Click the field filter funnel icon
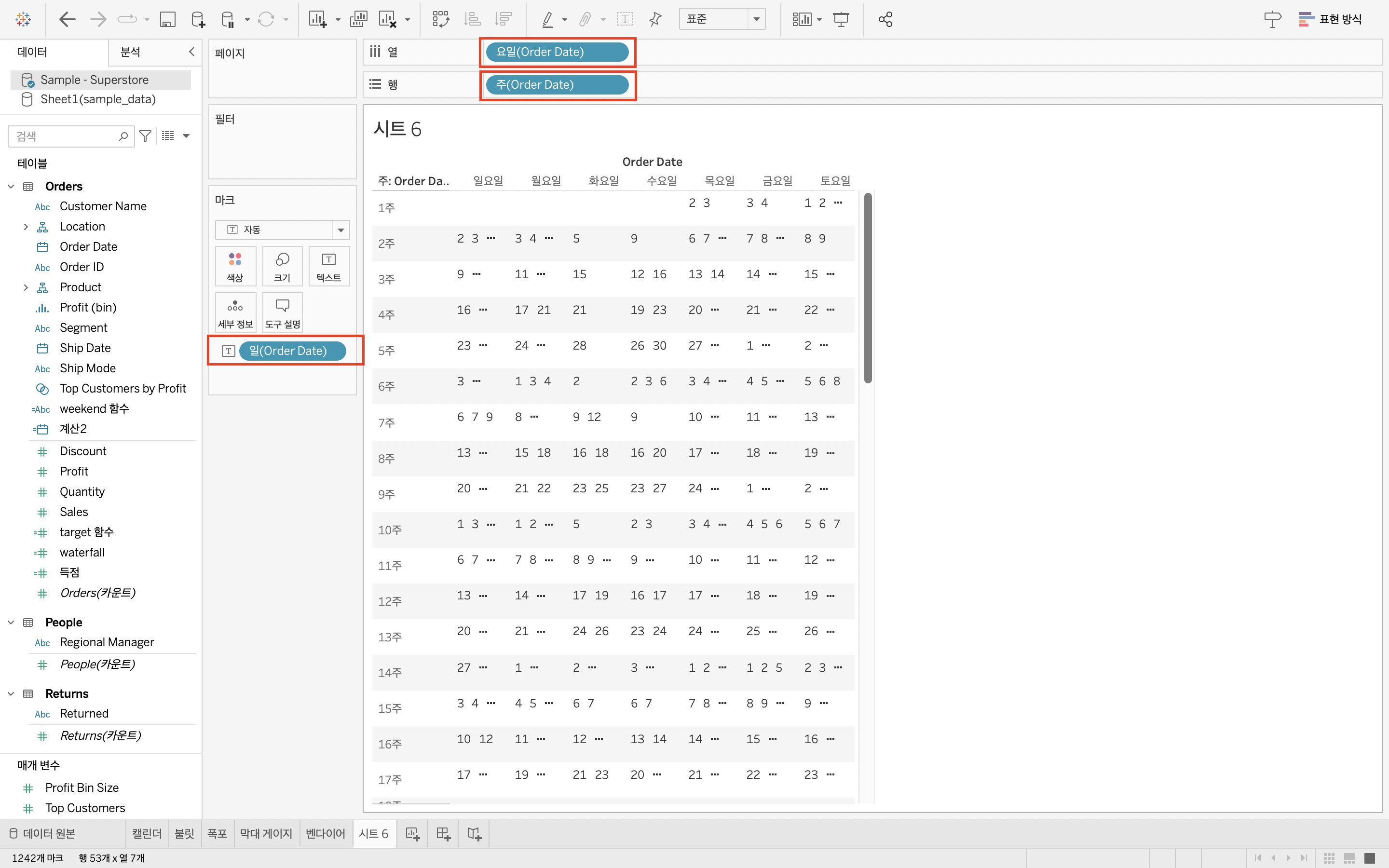Image resolution: width=1389 pixels, height=868 pixels. click(145, 136)
